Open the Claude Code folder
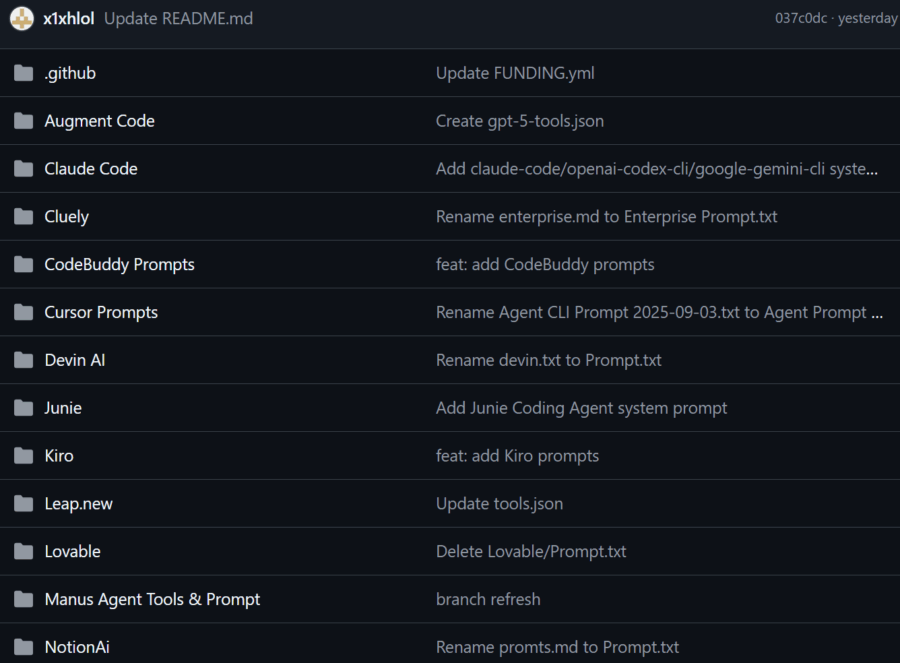900x663 pixels. [x=91, y=169]
